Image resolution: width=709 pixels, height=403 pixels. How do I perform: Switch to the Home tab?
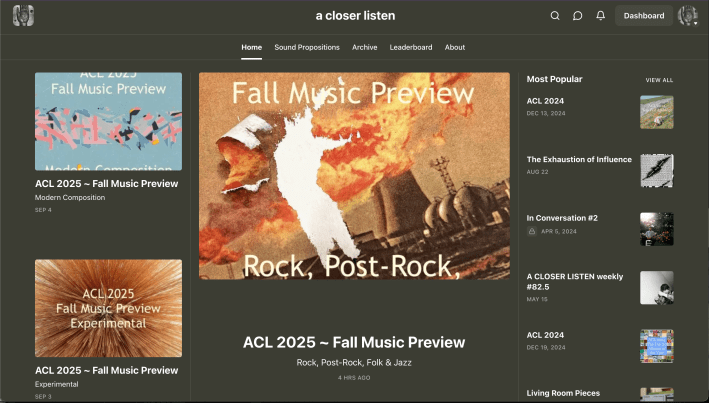click(251, 47)
